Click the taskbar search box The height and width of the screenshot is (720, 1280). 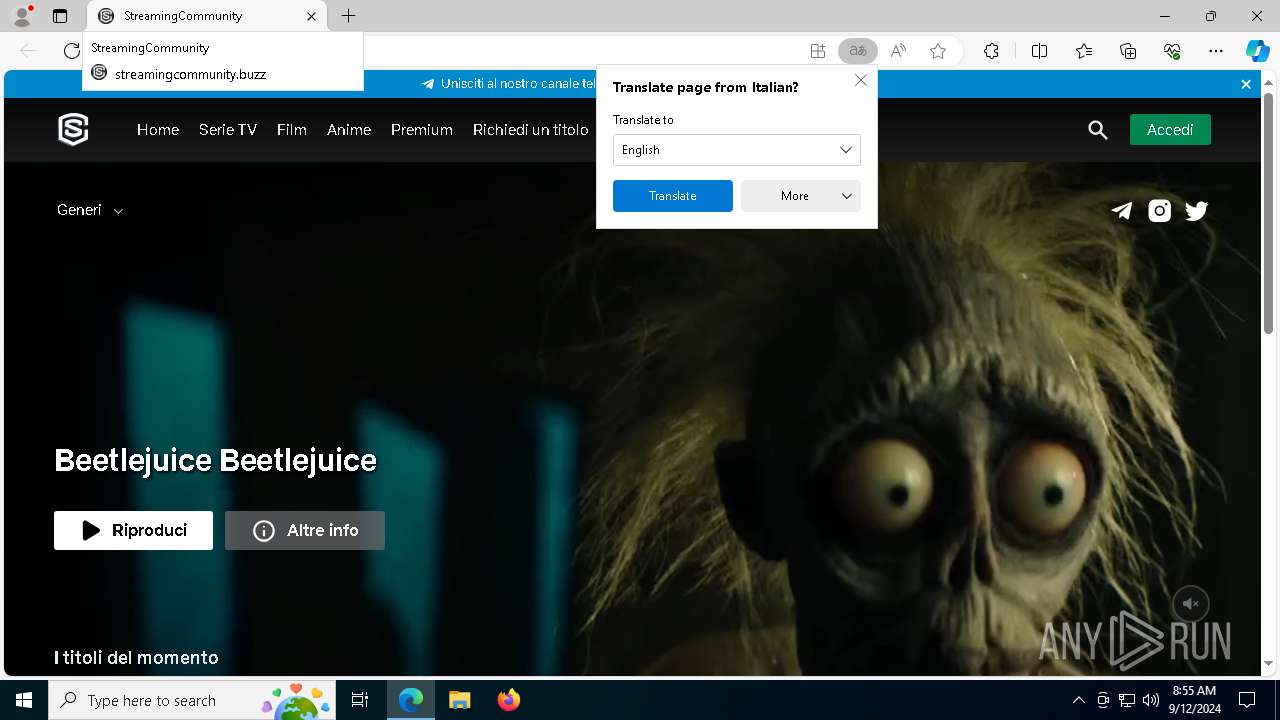point(192,700)
